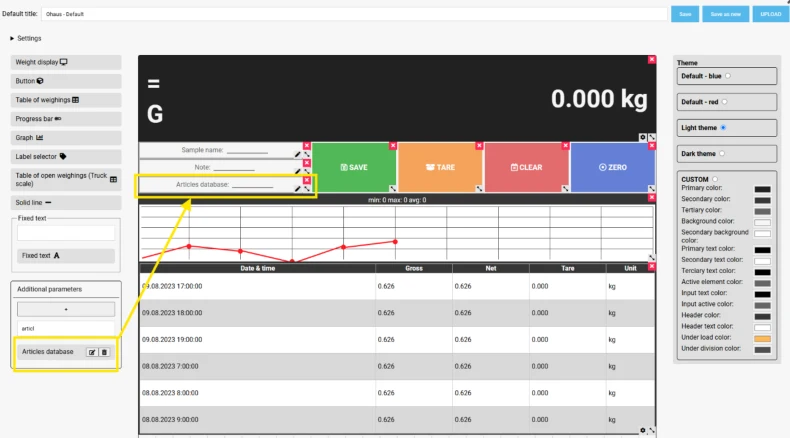Click the Save as new button
The image size is (790, 438).
(x=726, y=14)
